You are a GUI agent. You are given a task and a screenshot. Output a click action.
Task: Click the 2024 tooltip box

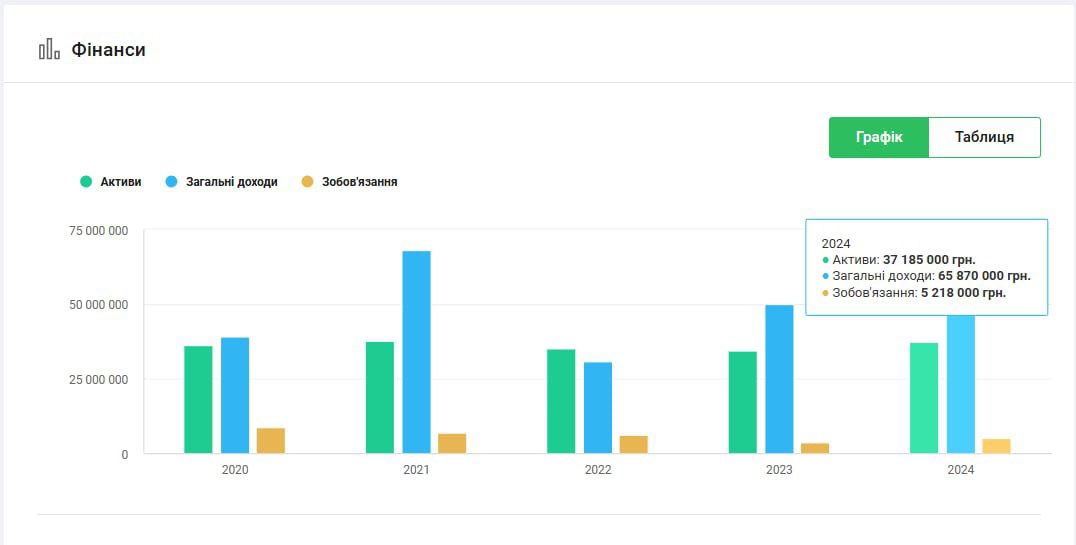click(x=926, y=267)
